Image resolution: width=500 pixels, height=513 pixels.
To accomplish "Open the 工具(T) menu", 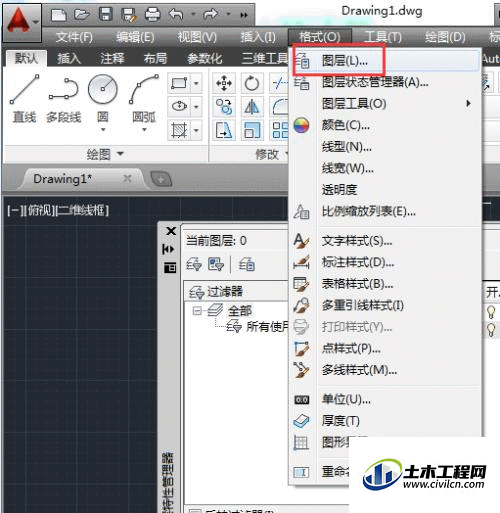I will 383,37.
